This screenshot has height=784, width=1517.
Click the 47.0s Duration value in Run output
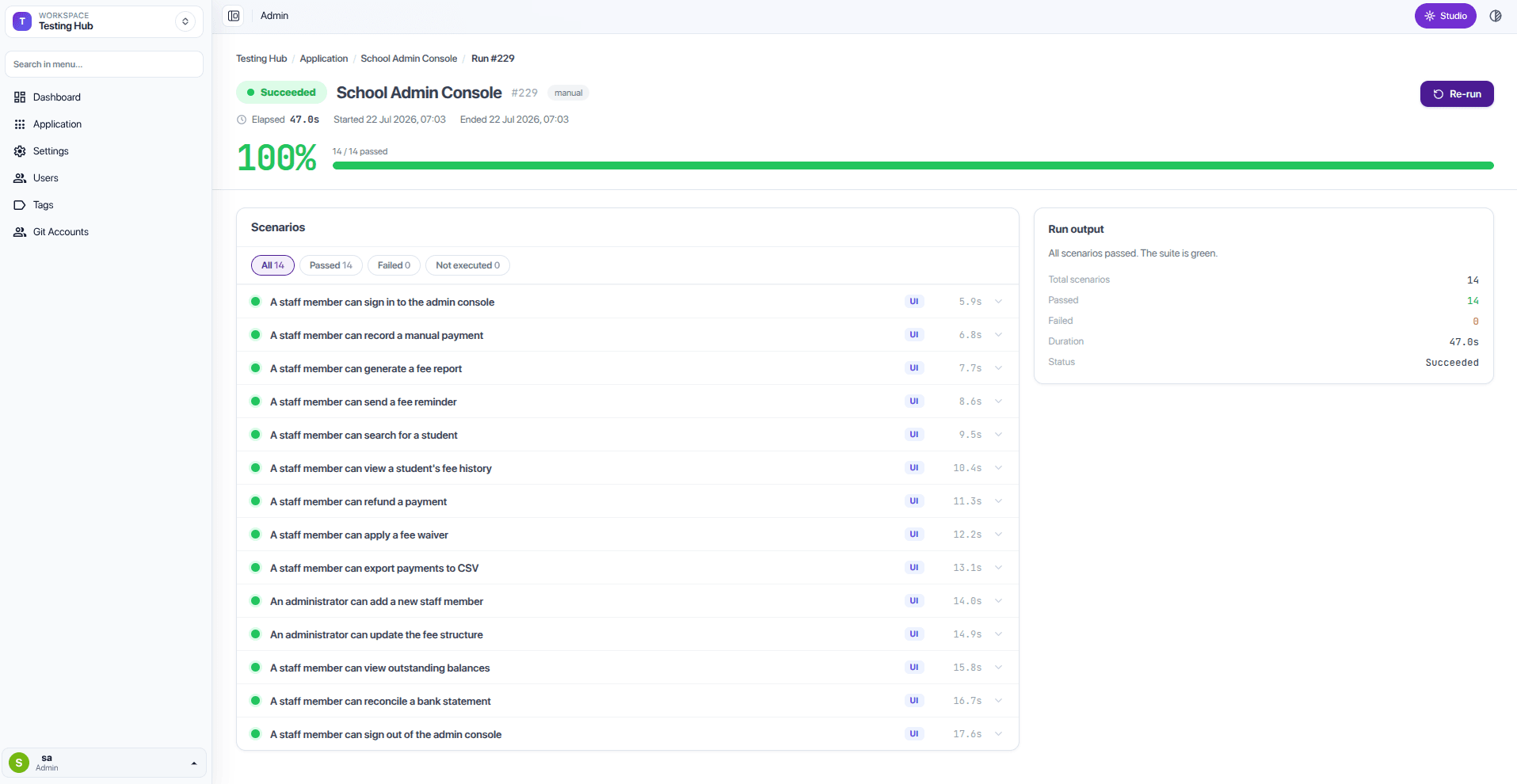[x=1464, y=342]
